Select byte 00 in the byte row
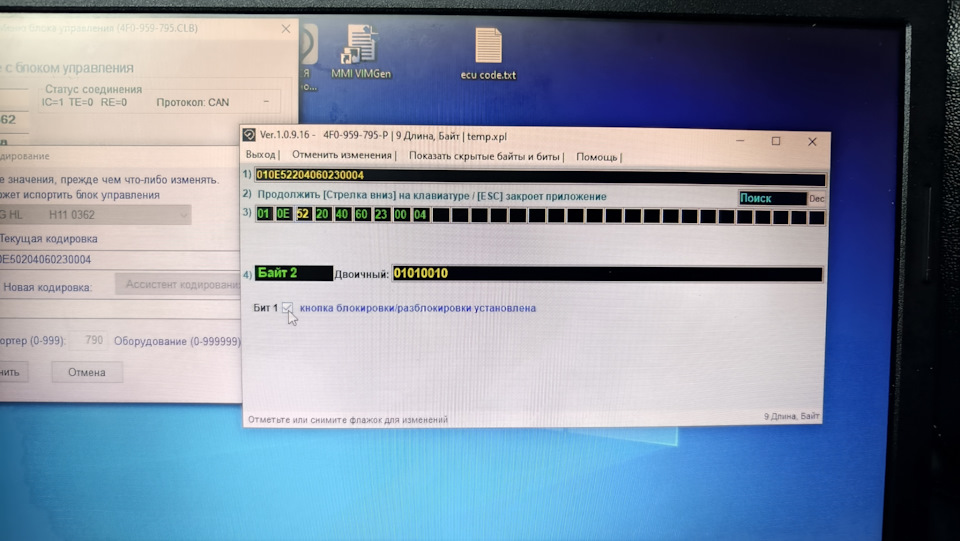The image size is (960, 541). (401, 215)
